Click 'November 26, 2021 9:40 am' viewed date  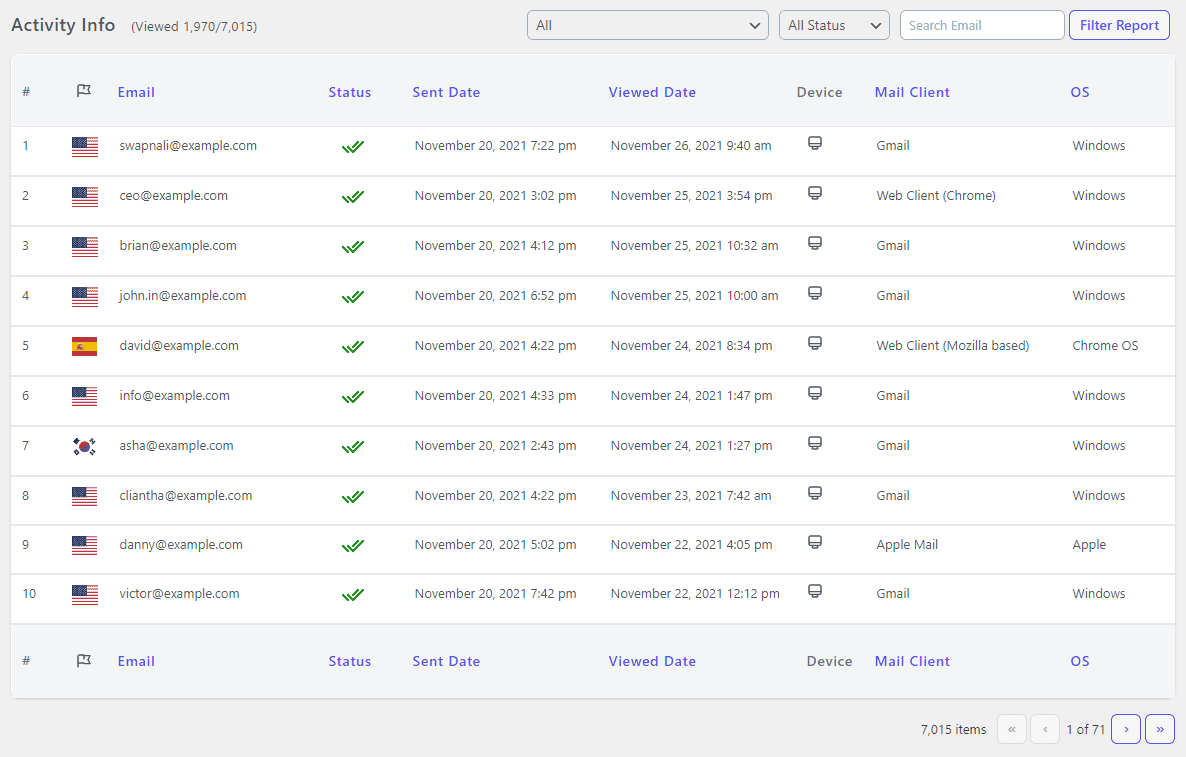click(691, 146)
